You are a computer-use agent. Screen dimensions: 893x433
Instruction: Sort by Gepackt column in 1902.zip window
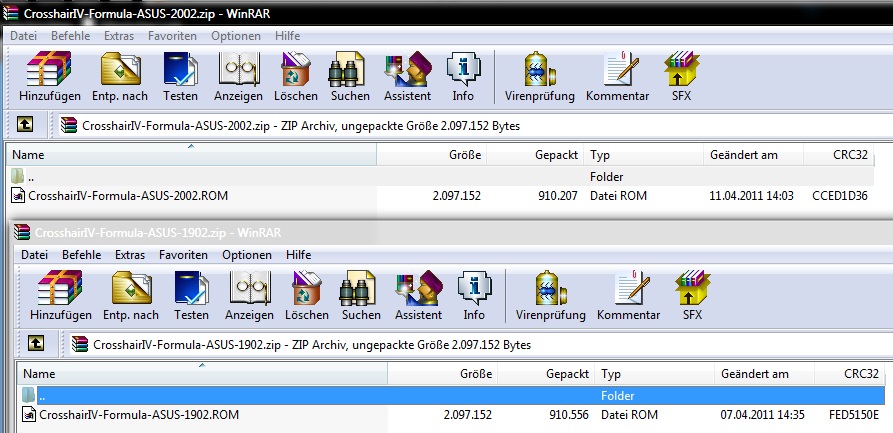point(546,373)
